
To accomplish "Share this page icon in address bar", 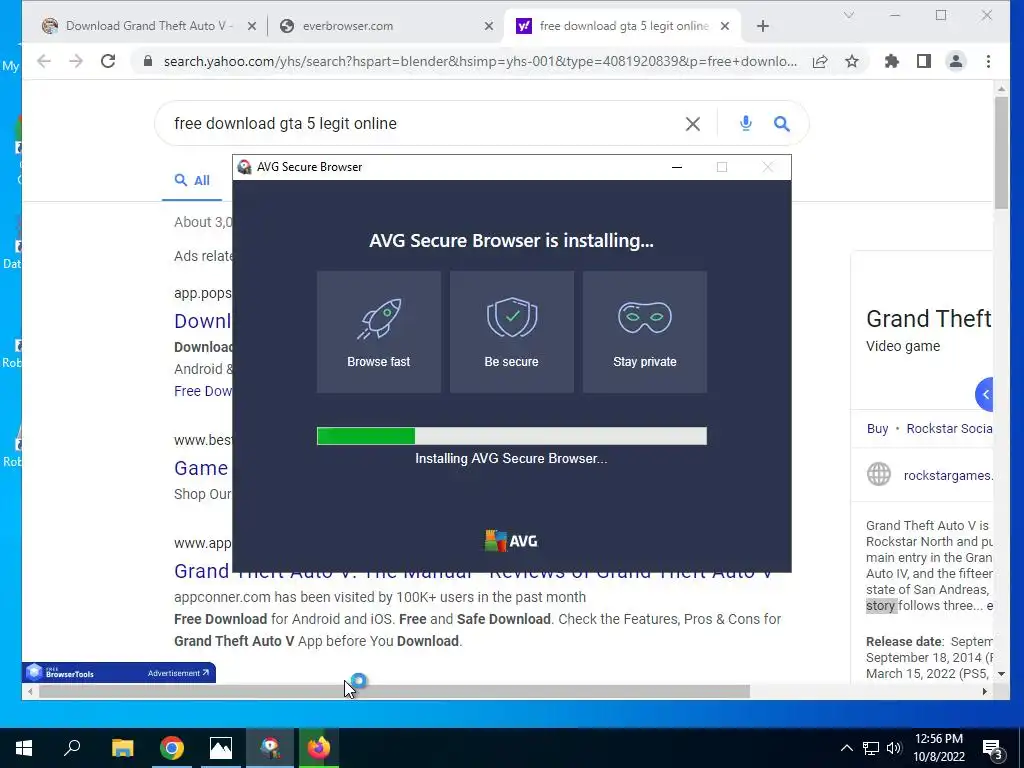I will point(820,61).
